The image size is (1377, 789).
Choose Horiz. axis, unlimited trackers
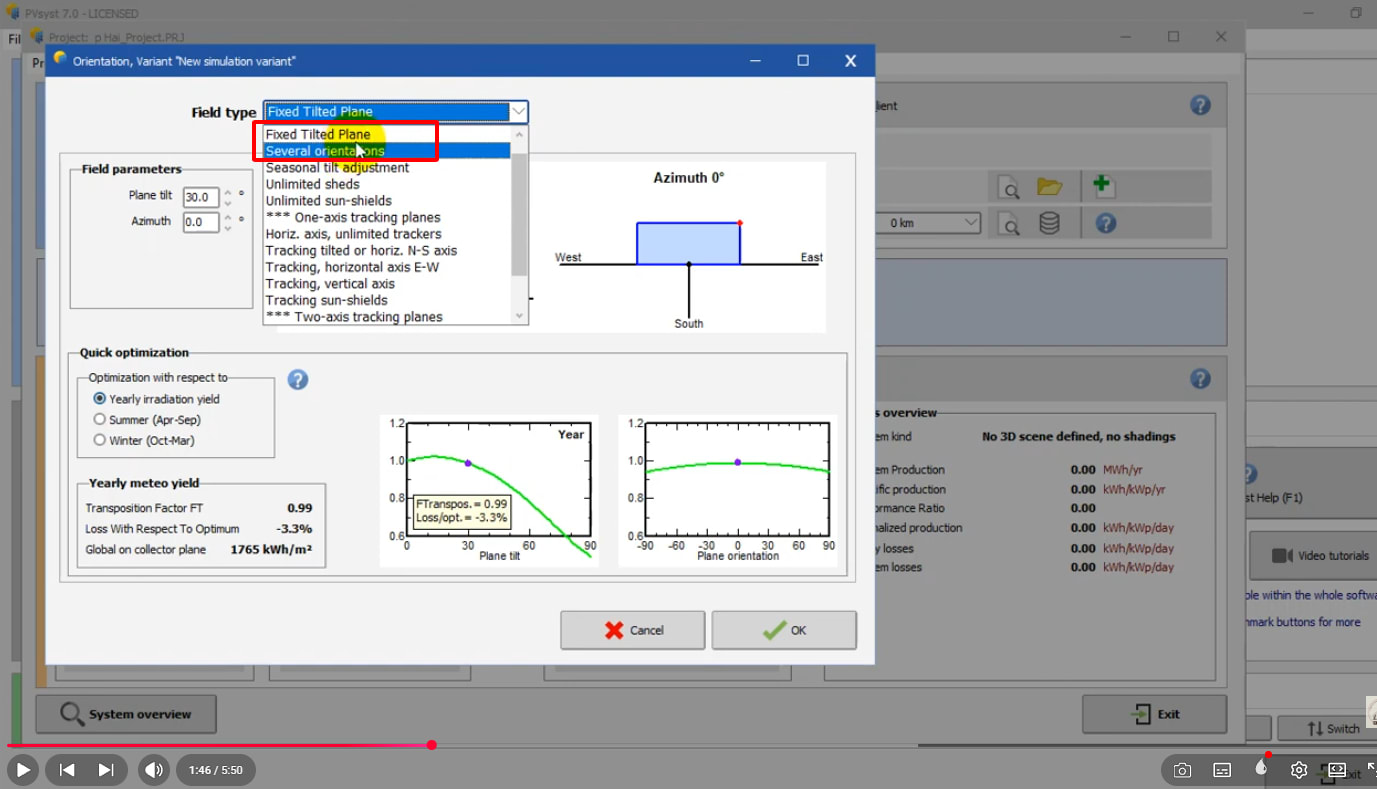tap(387, 234)
